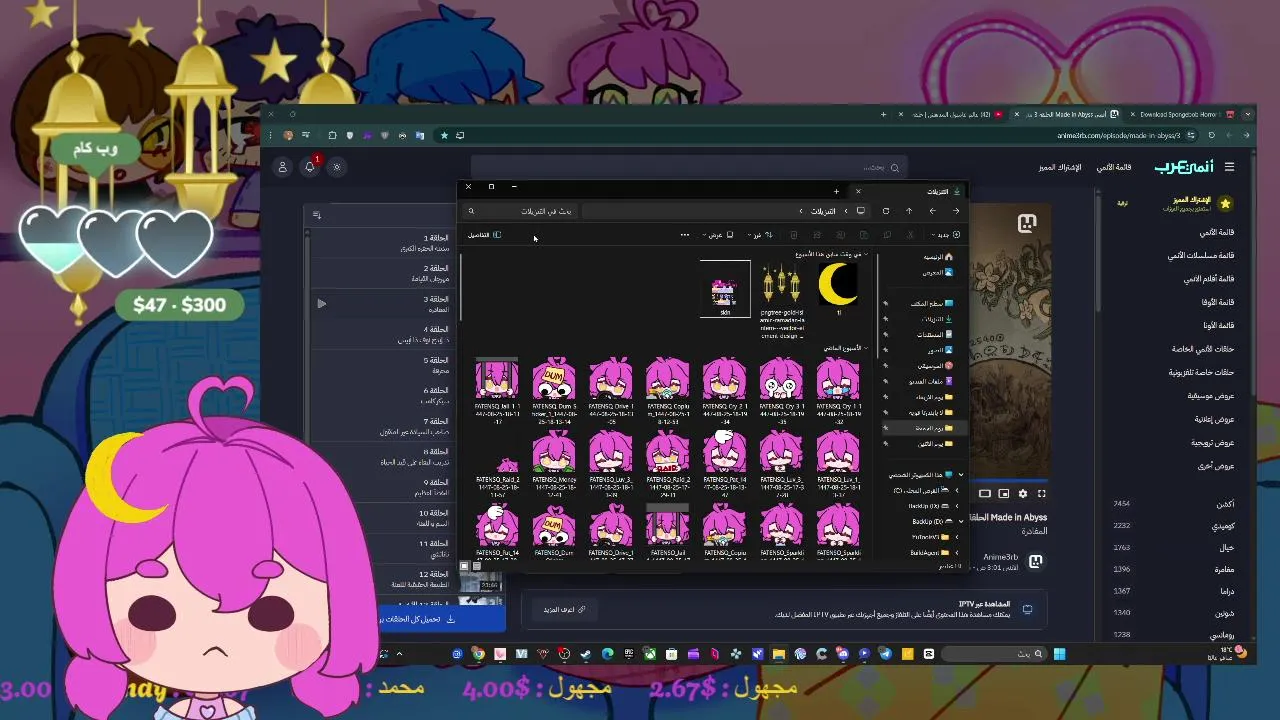1280x720 pixels.
Task: Click the 'learn more' IPTV button
Action: click(565, 609)
